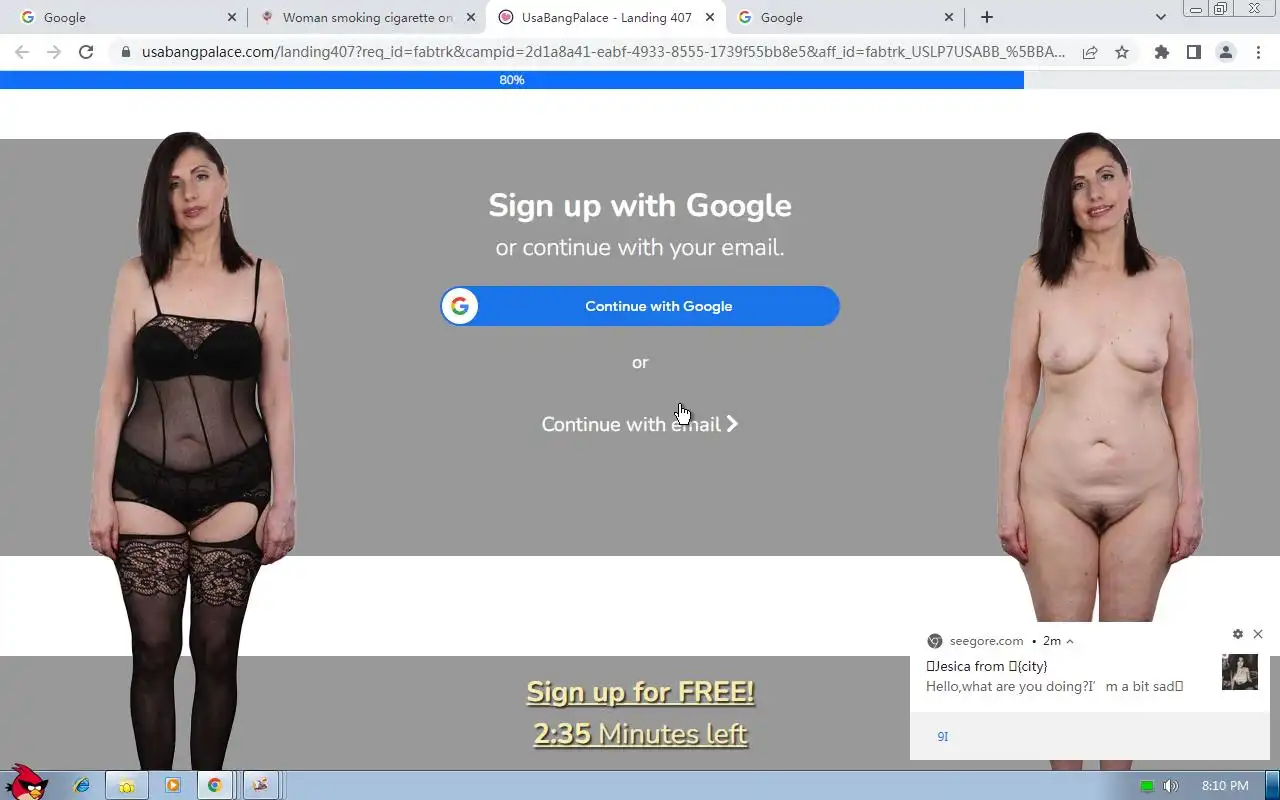Open the Chrome profile avatar

(x=1225, y=52)
